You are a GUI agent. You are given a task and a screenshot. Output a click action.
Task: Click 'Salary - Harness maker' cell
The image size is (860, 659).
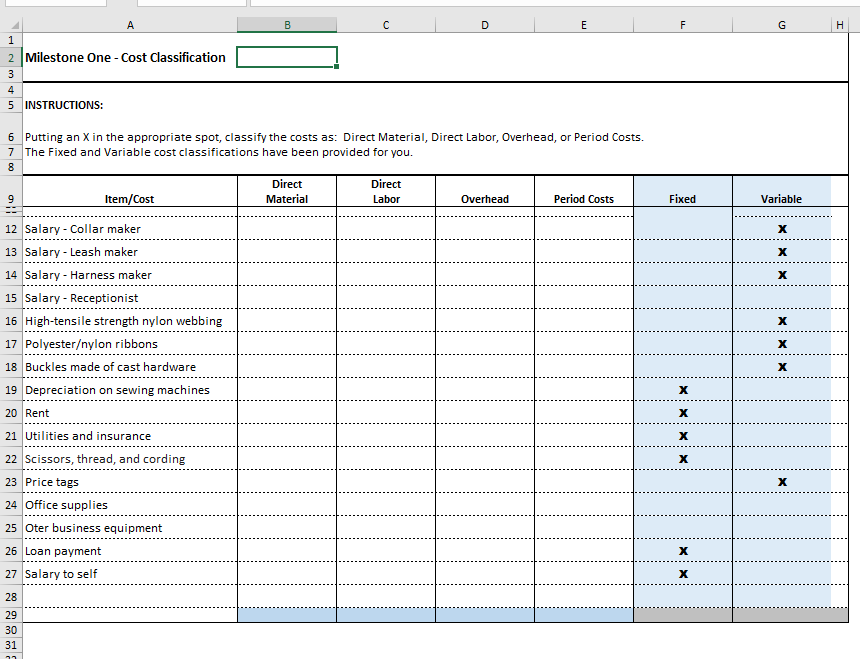130,275
